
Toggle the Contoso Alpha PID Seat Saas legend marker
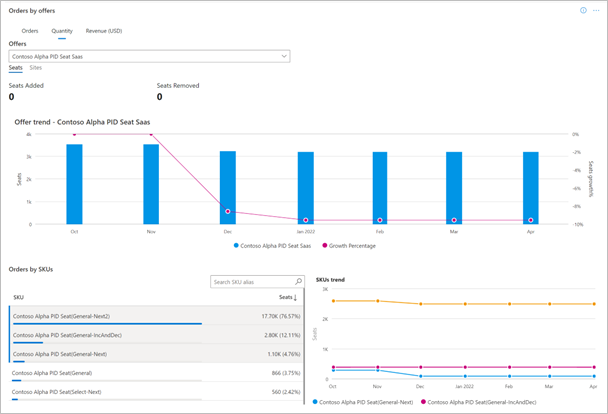[x=236, y=245]
